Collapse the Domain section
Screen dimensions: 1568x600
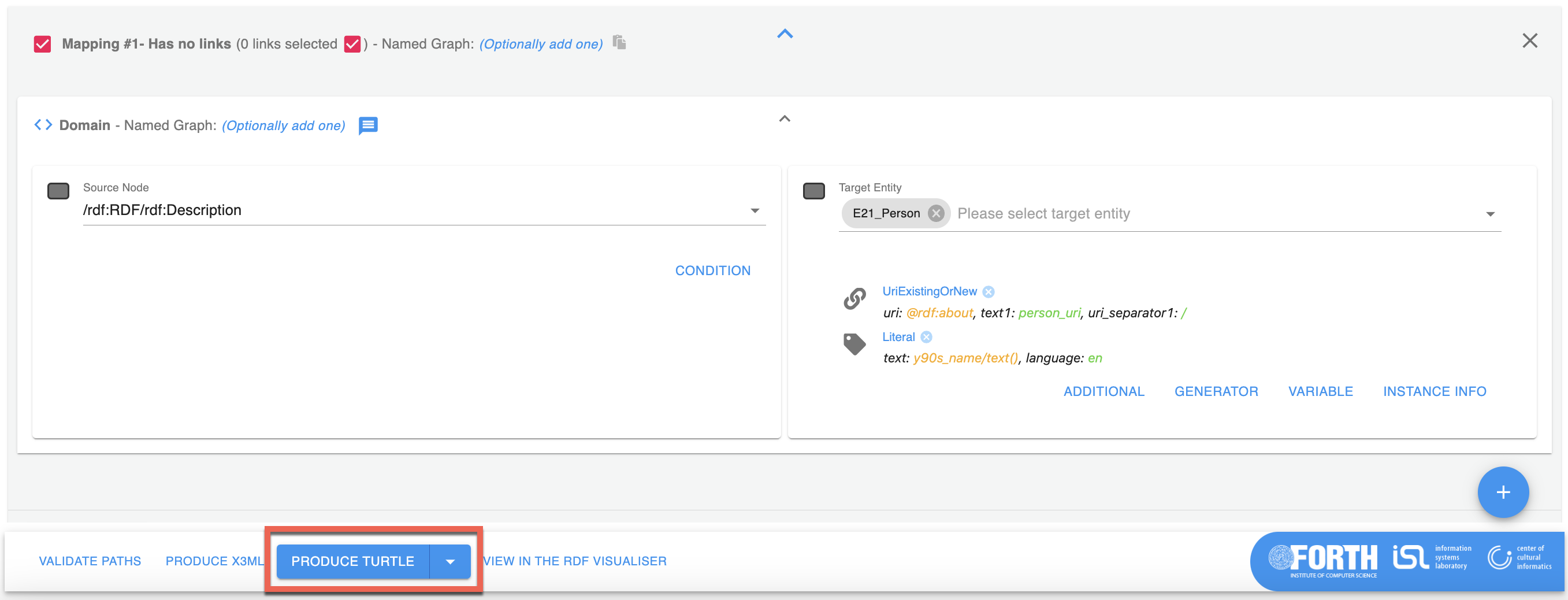785,118
